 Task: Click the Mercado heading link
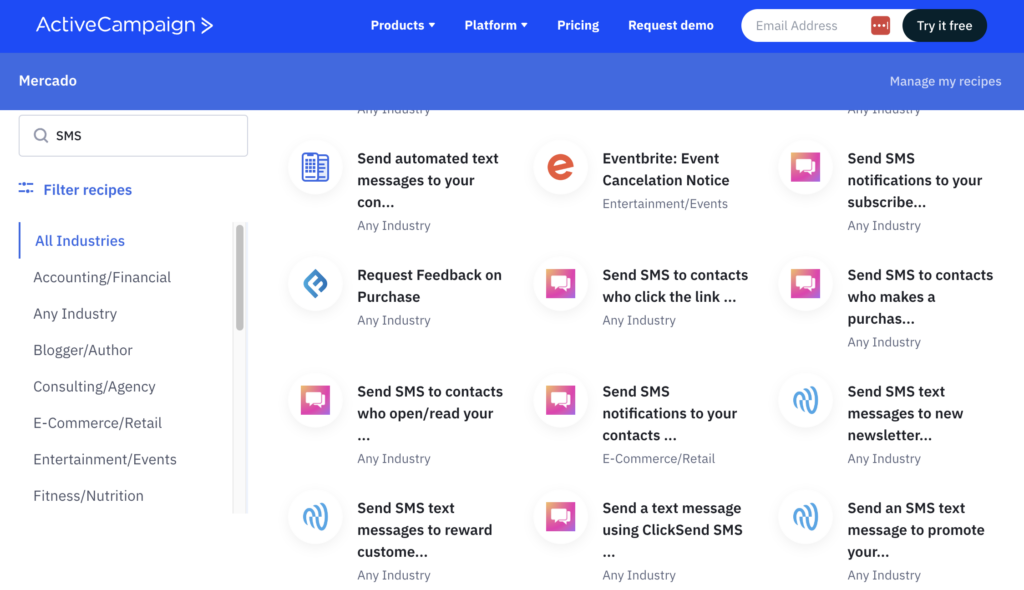[x=48, y=80]
